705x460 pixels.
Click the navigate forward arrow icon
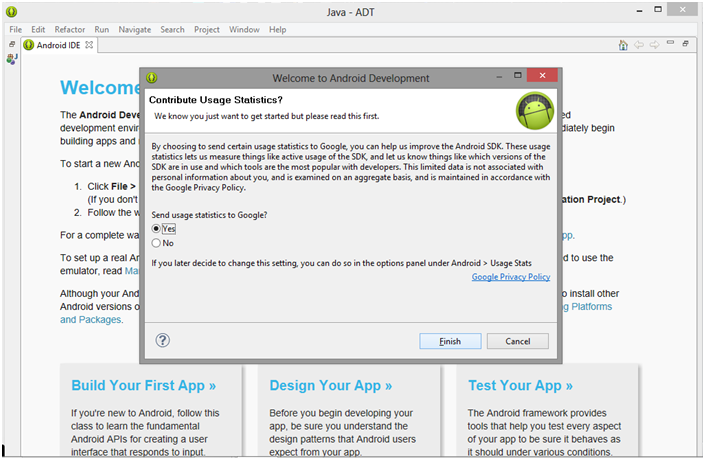(x=655, y=45)
